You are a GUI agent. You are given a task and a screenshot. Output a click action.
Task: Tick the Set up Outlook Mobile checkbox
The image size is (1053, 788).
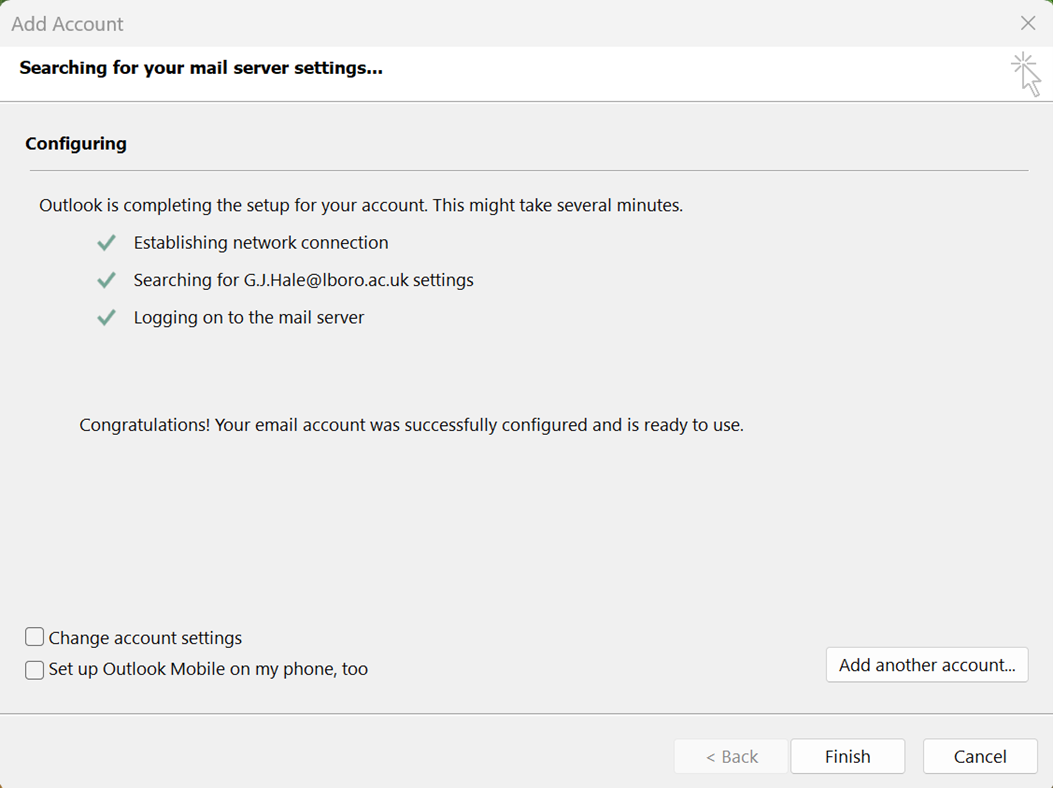[x=35, y=669]
